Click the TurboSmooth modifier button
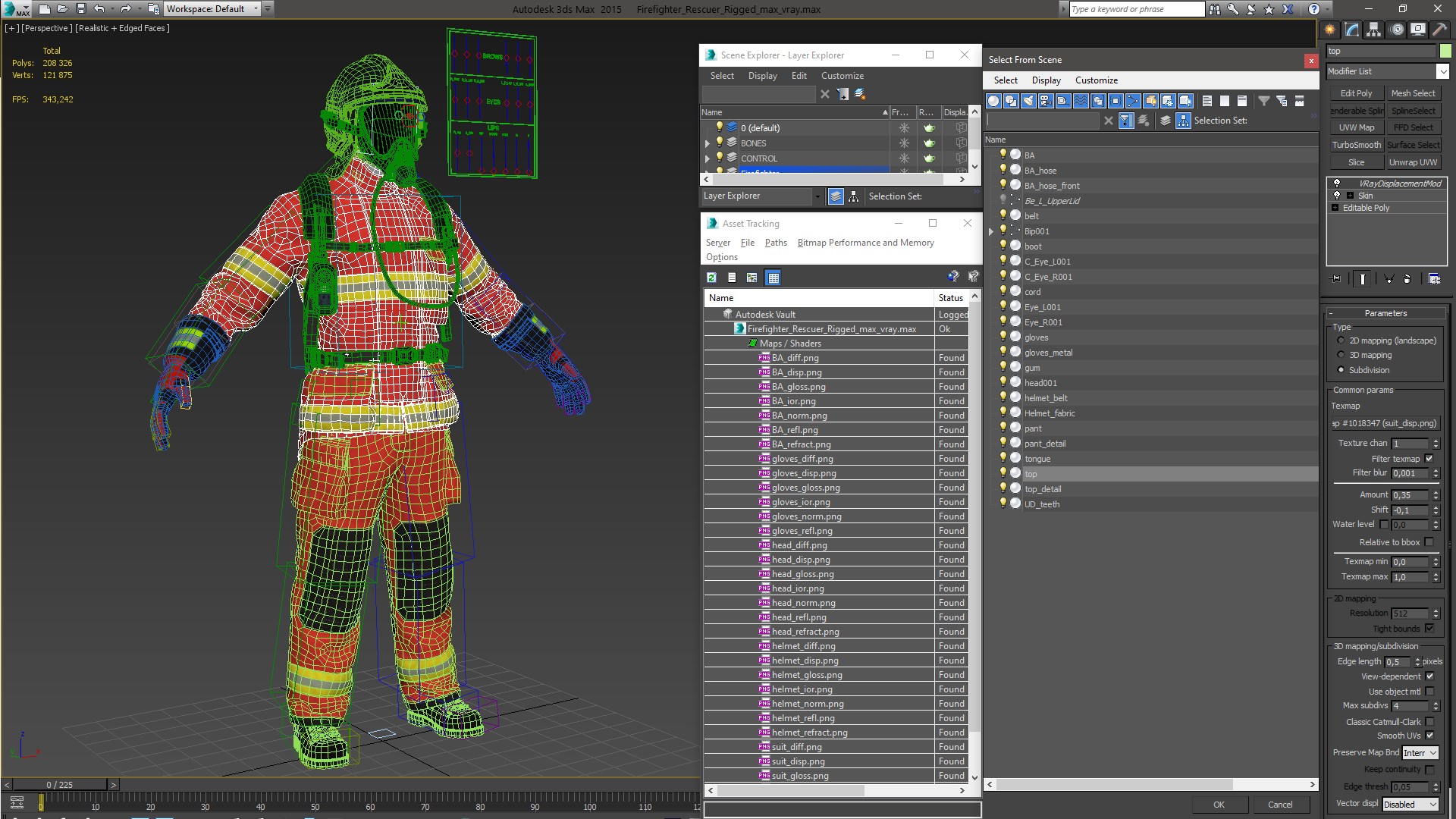The height and width of the screenshot is (819, 1456). 1356,145
